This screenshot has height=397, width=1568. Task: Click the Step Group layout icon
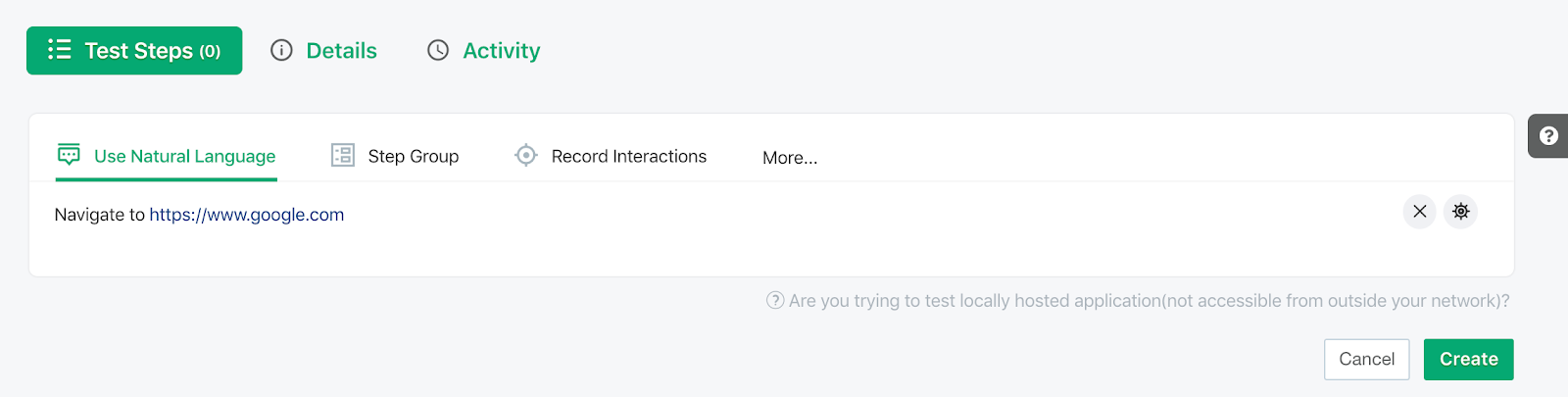point(343,155)
